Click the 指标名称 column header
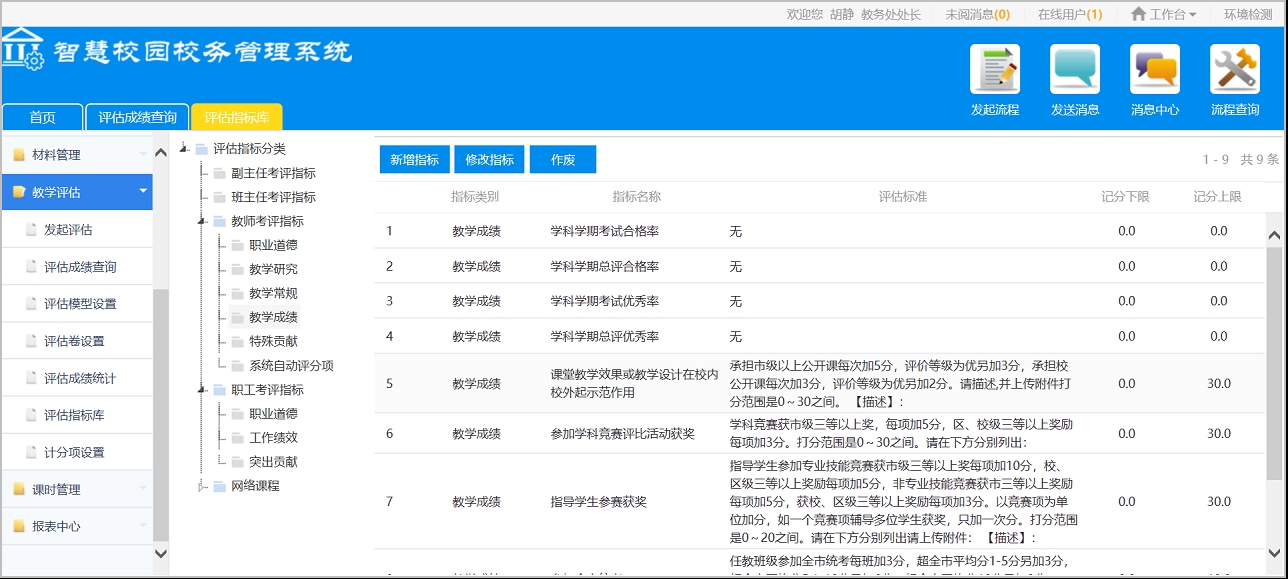Image resolution: width=1288 pixels, height=579 pixels. (x=636, y=197)
